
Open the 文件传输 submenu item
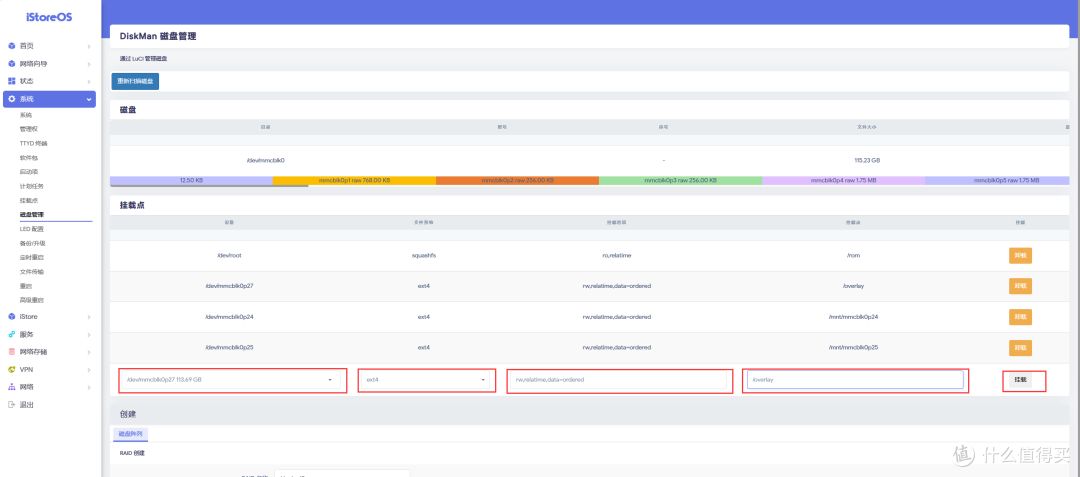31,271
